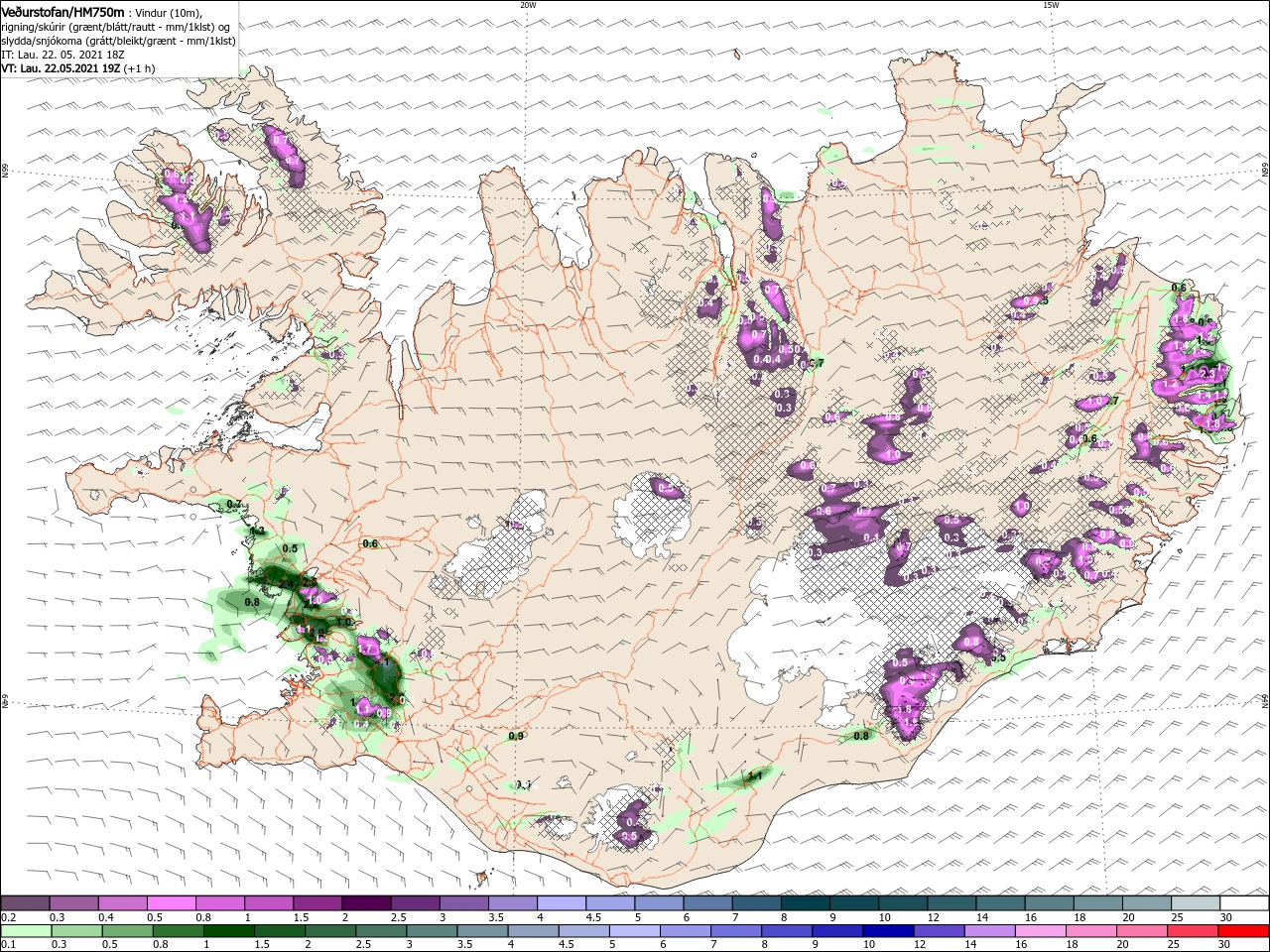The height and width of the screenshot is (952, 1270).
Task: Pick the 0.3 swatch in the upper snow legend row
Action: [73, 903]
